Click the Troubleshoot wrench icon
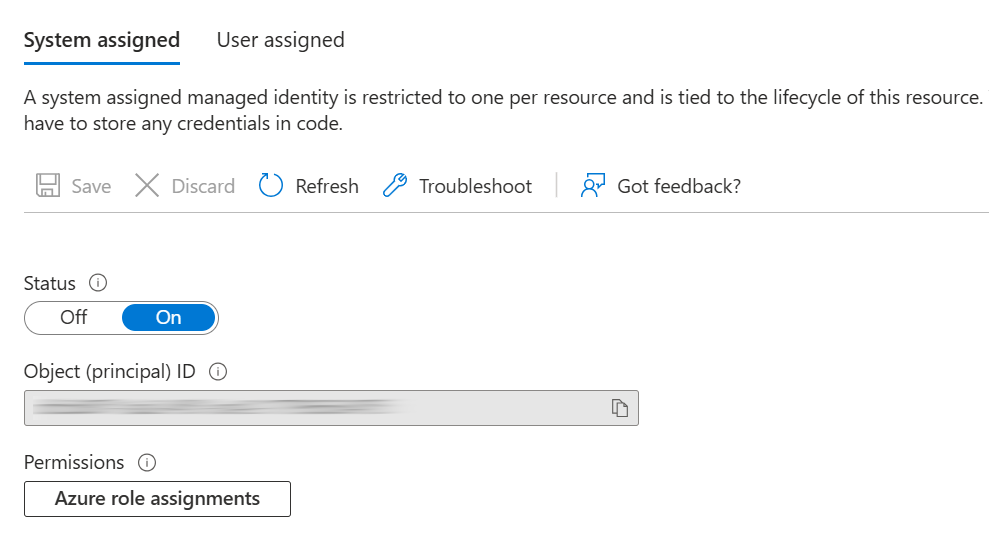The image size is (989, 535). click(395, 185)
